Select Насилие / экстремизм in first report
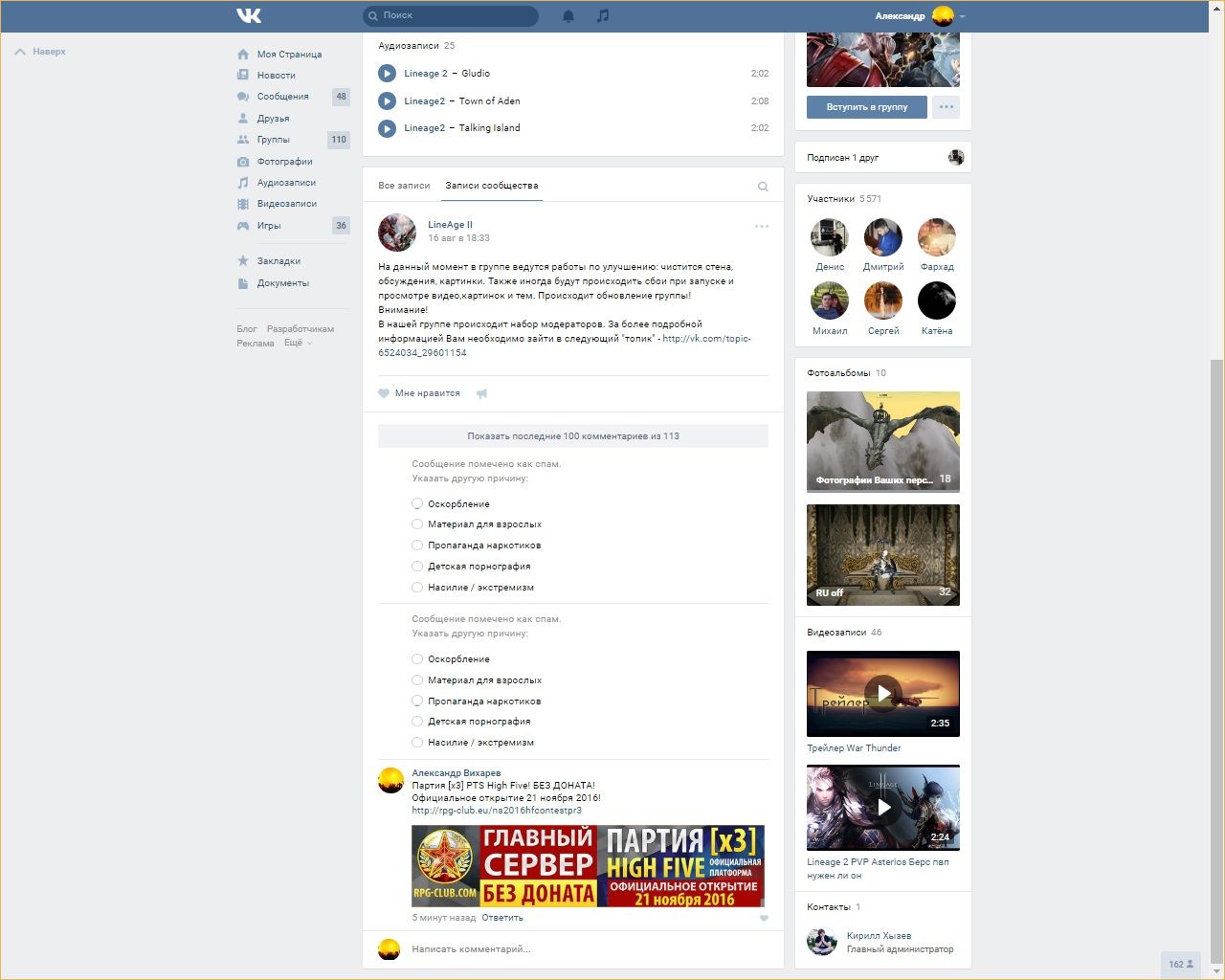The height and width of the screenshot is (980, 1225). tap(417, 588)
